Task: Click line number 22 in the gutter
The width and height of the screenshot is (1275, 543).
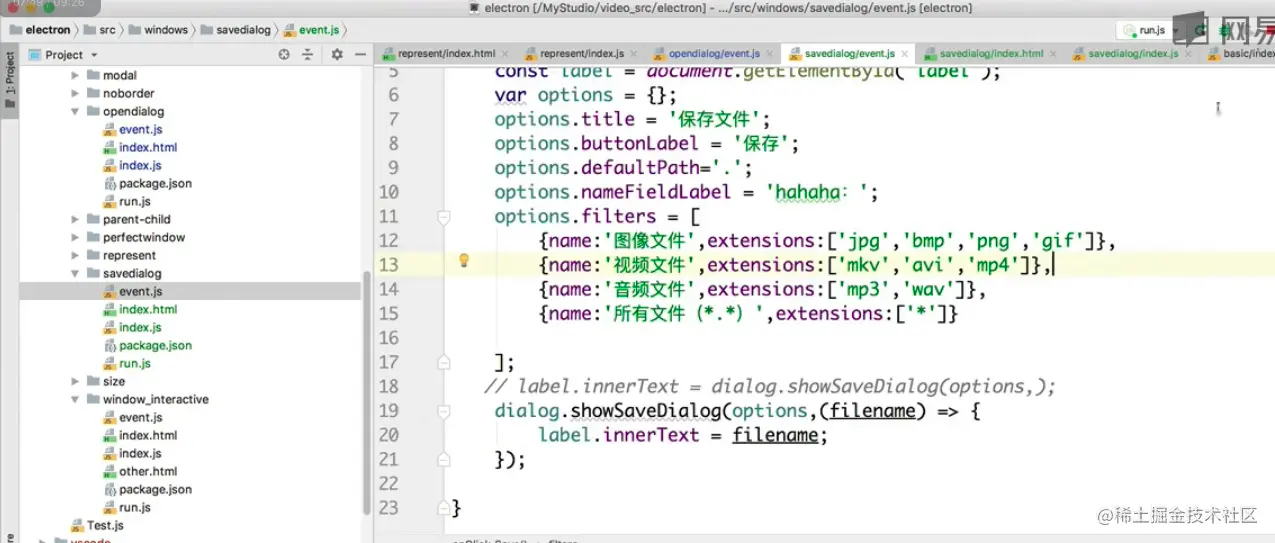Action: 389,484
